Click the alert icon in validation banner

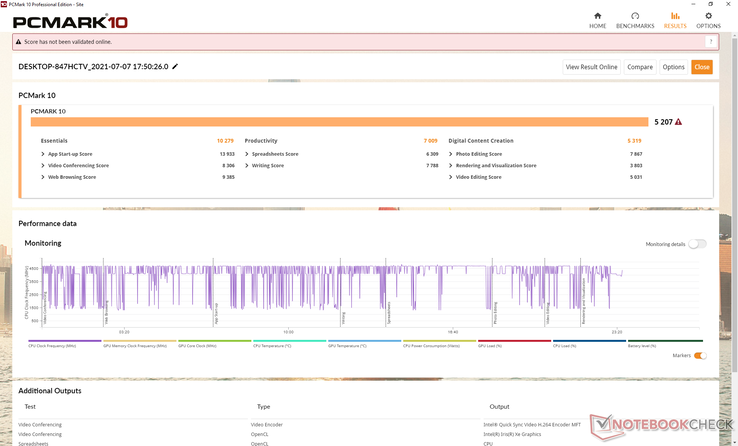19,42
